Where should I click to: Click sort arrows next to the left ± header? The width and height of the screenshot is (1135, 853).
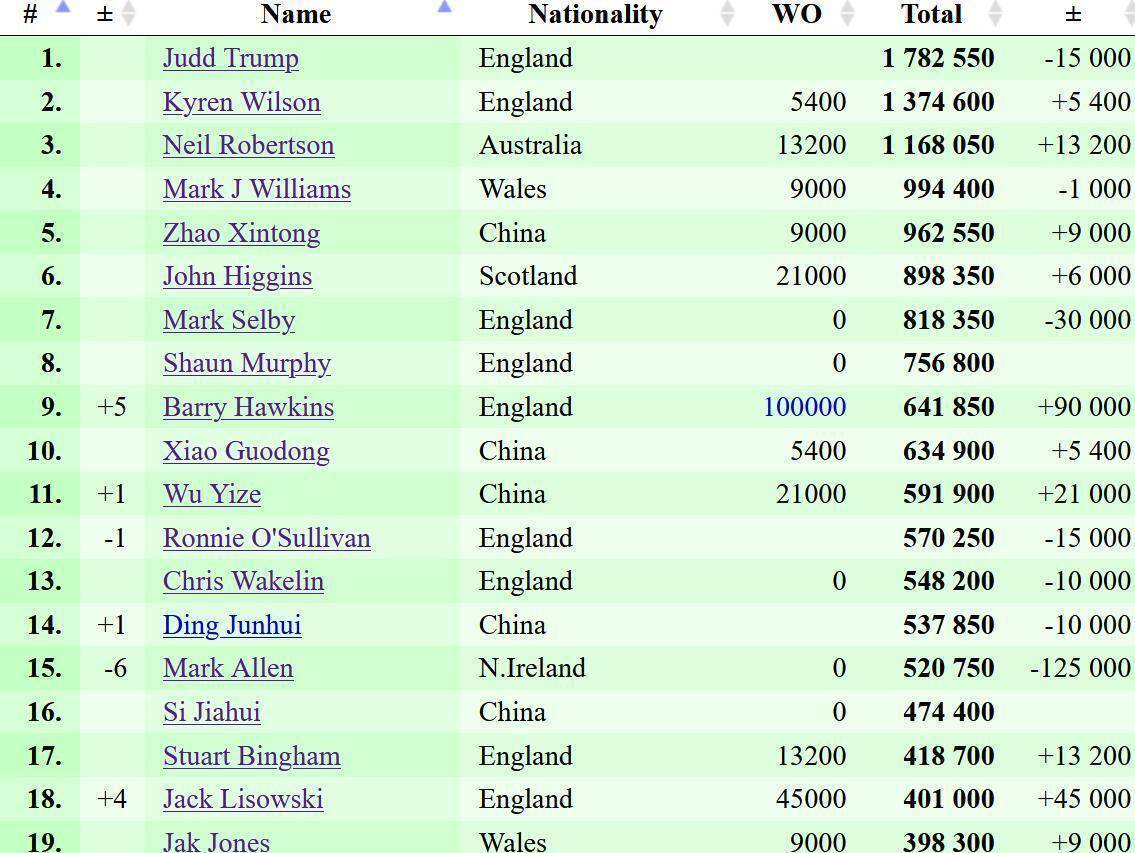[127, 14]
